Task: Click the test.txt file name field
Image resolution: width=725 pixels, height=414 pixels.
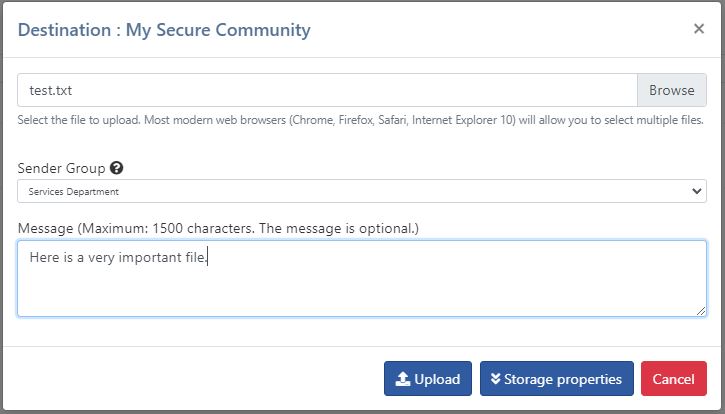Action: coord(327,90)
